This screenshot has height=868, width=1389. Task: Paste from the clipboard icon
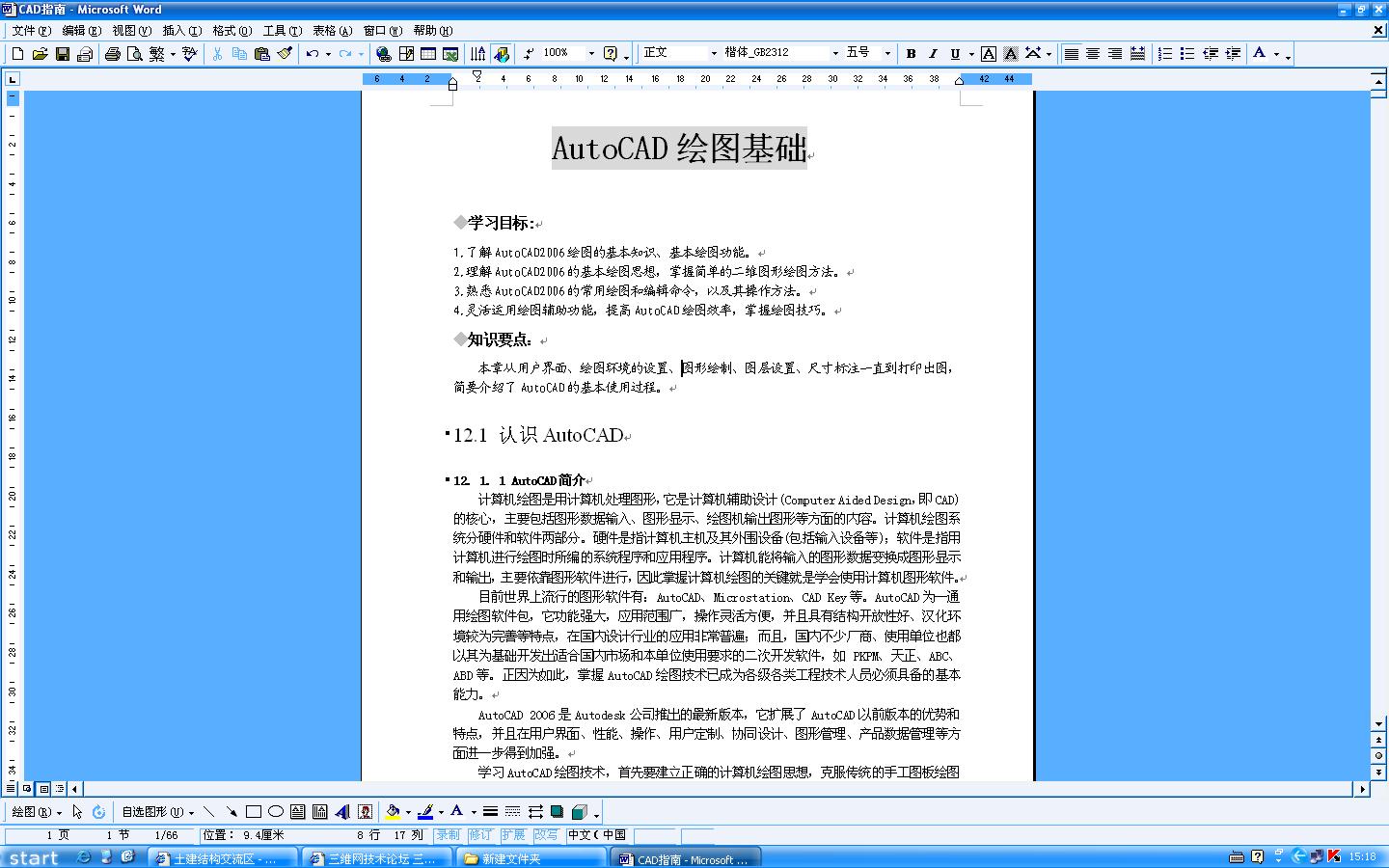tap(261, 54)
